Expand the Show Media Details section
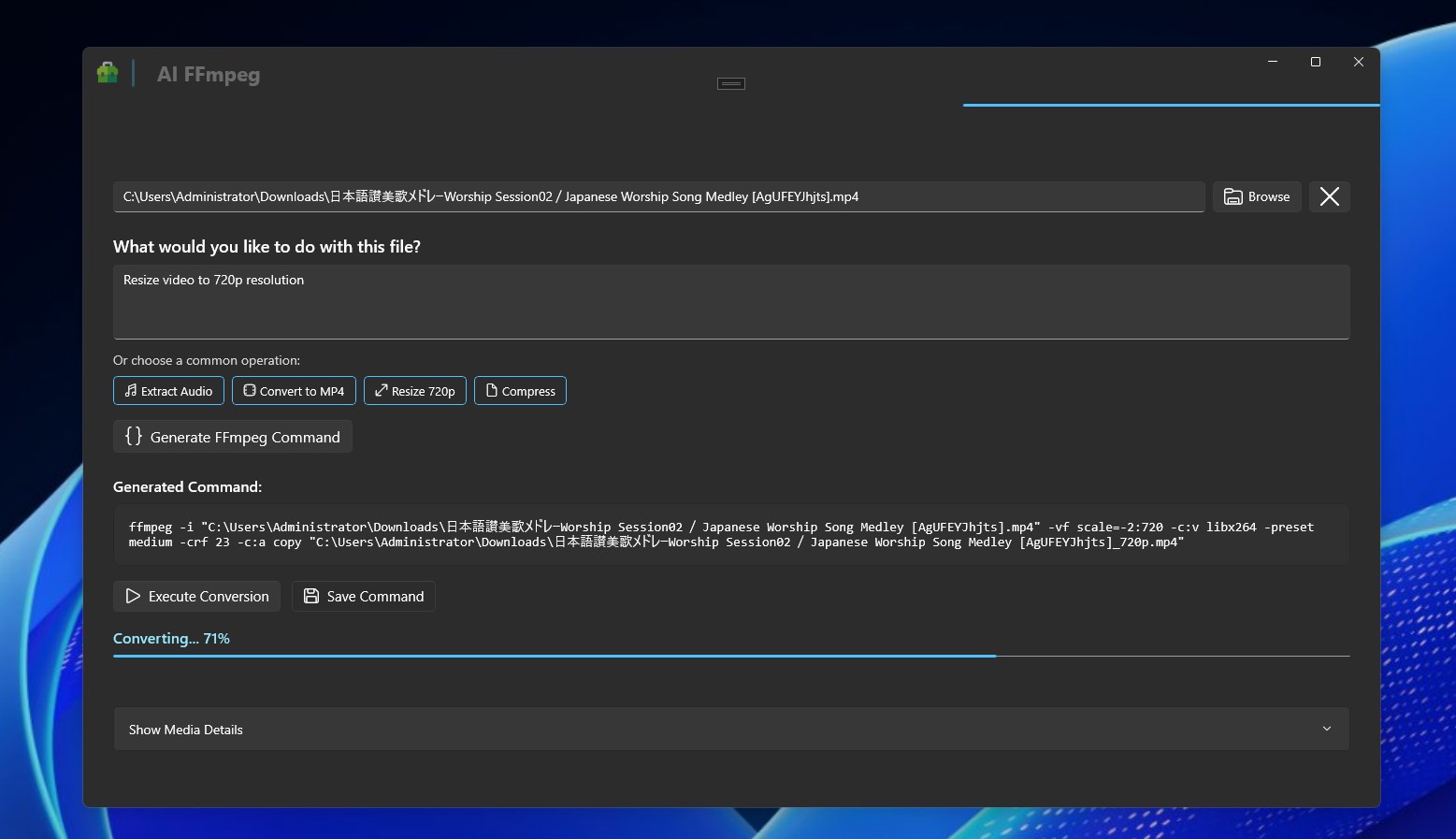The height and width of the screenshot is (839, 1456). click(185, 729)
